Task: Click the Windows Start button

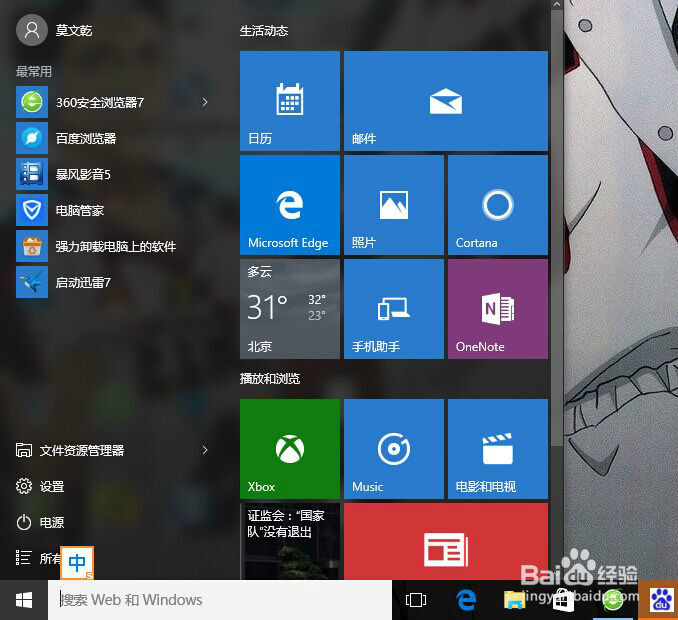Action: [x=24, y=600]
